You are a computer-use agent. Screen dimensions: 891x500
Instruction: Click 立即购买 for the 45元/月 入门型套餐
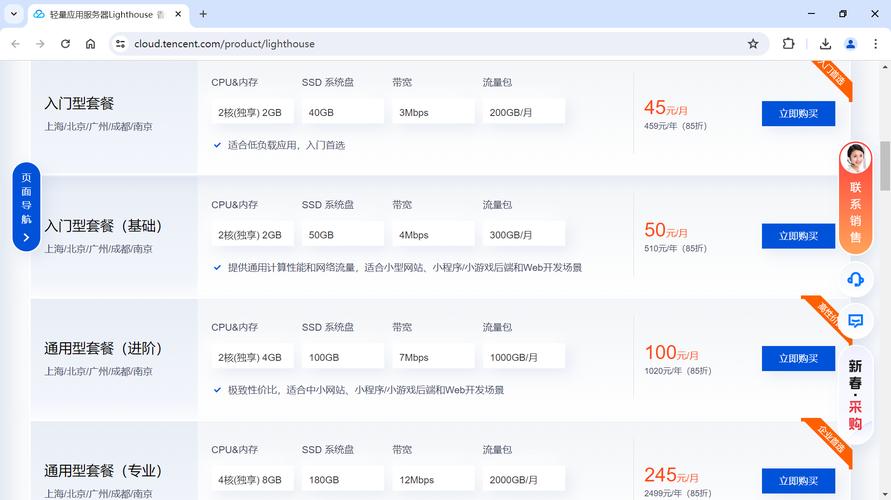coord(798,113)
